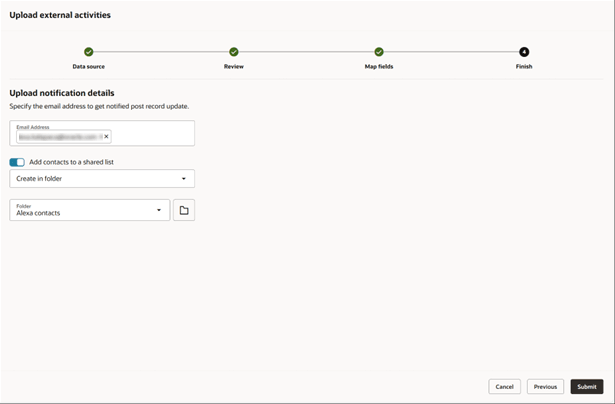The width and height of the screenshot is (615, 404).
Task: Click the Data source step label
Action: (x=89, y=67)
